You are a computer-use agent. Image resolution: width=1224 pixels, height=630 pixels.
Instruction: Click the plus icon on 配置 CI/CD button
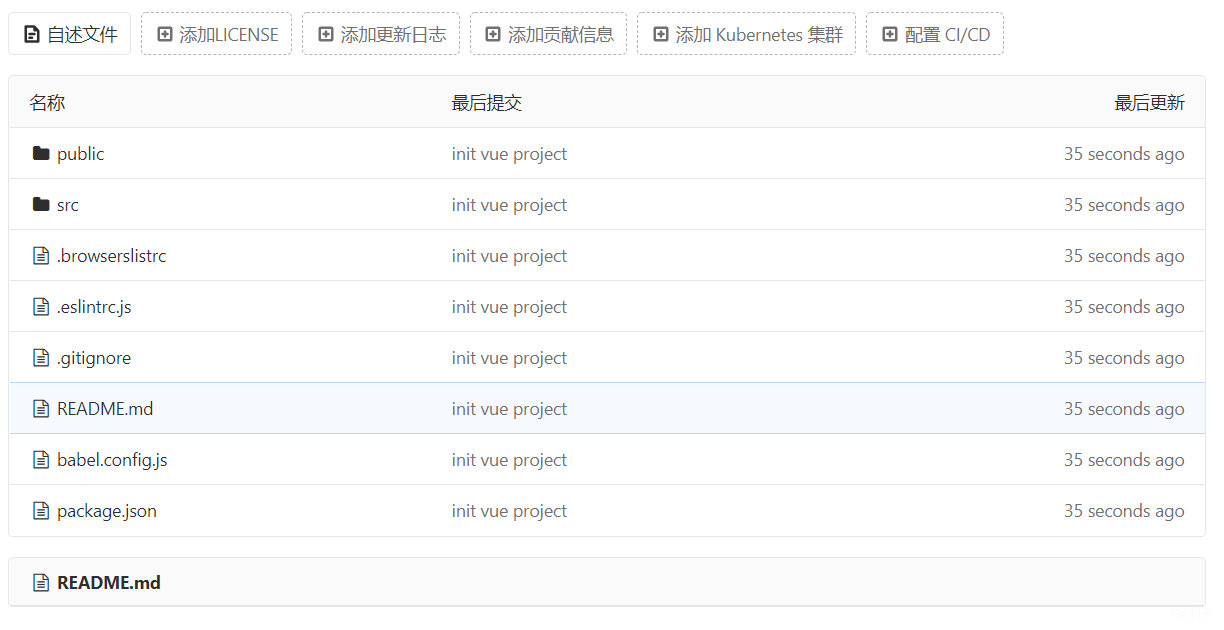pyautogui.click(x=890, y=35)
